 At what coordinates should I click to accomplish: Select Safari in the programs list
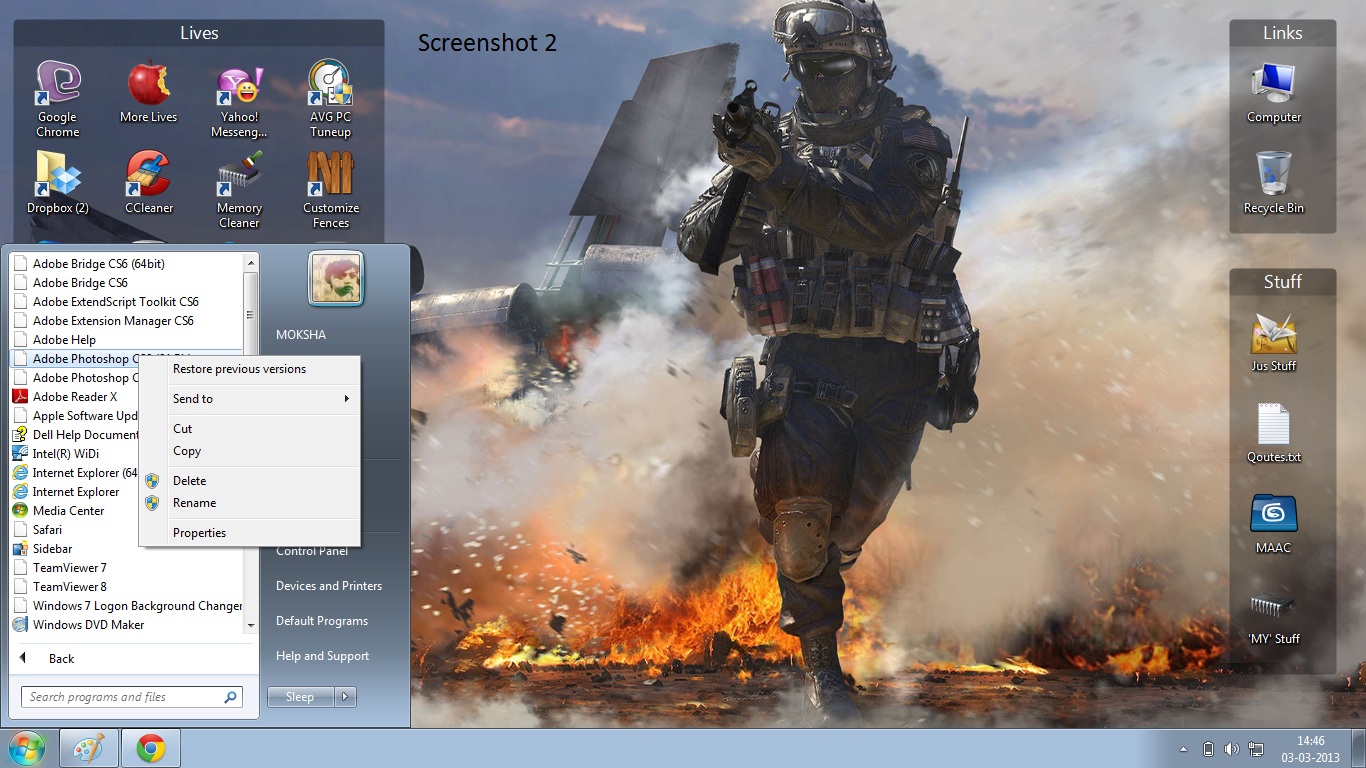[x=47, y=530]
